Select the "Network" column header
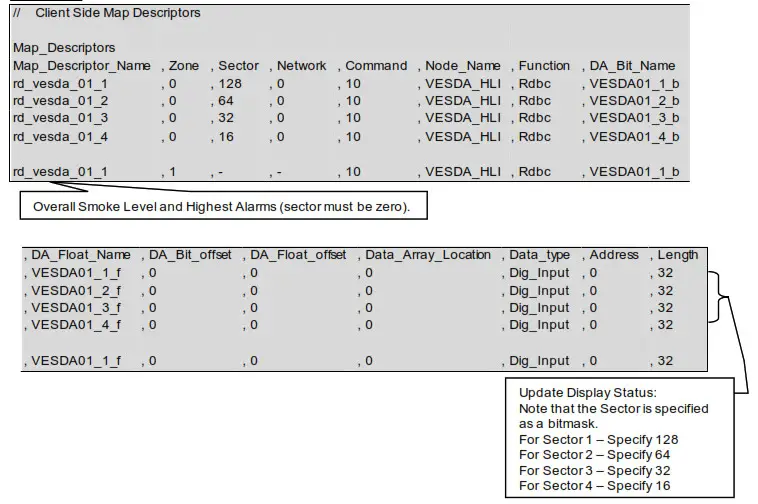 302,66
